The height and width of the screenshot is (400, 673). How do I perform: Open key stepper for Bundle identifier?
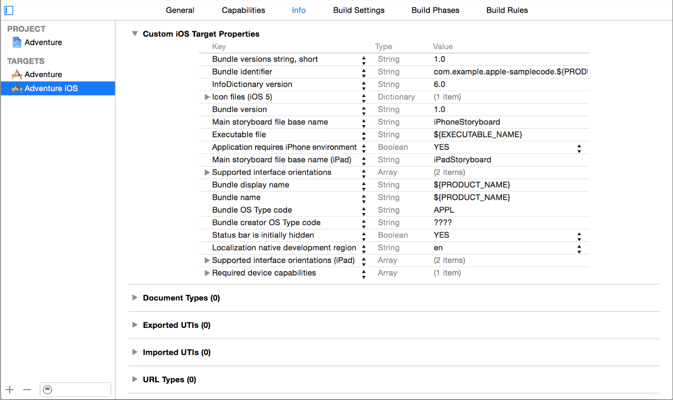pyautogui.click(x=364, y=73)
